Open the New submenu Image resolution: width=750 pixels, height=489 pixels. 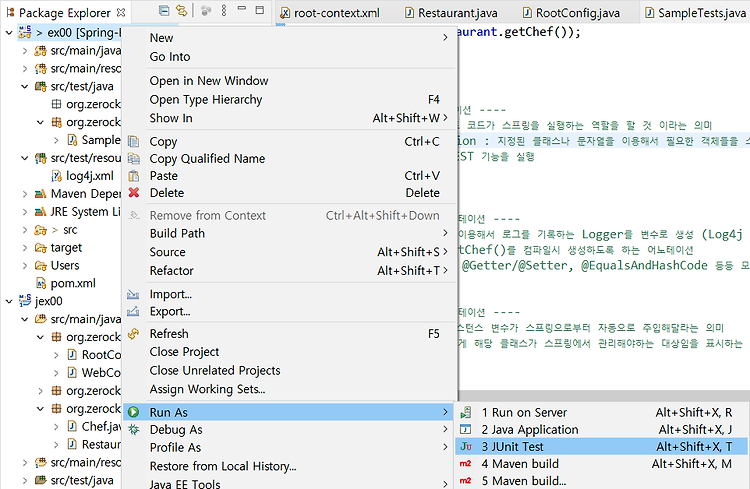tap(290, 38)
